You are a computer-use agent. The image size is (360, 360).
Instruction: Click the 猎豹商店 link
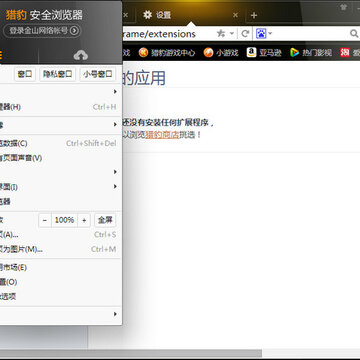pos(162,135)
